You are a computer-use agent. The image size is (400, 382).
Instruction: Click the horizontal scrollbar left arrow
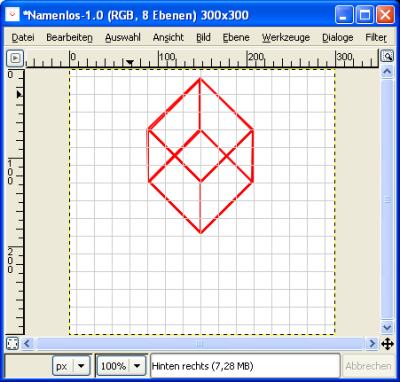(27, 343)
